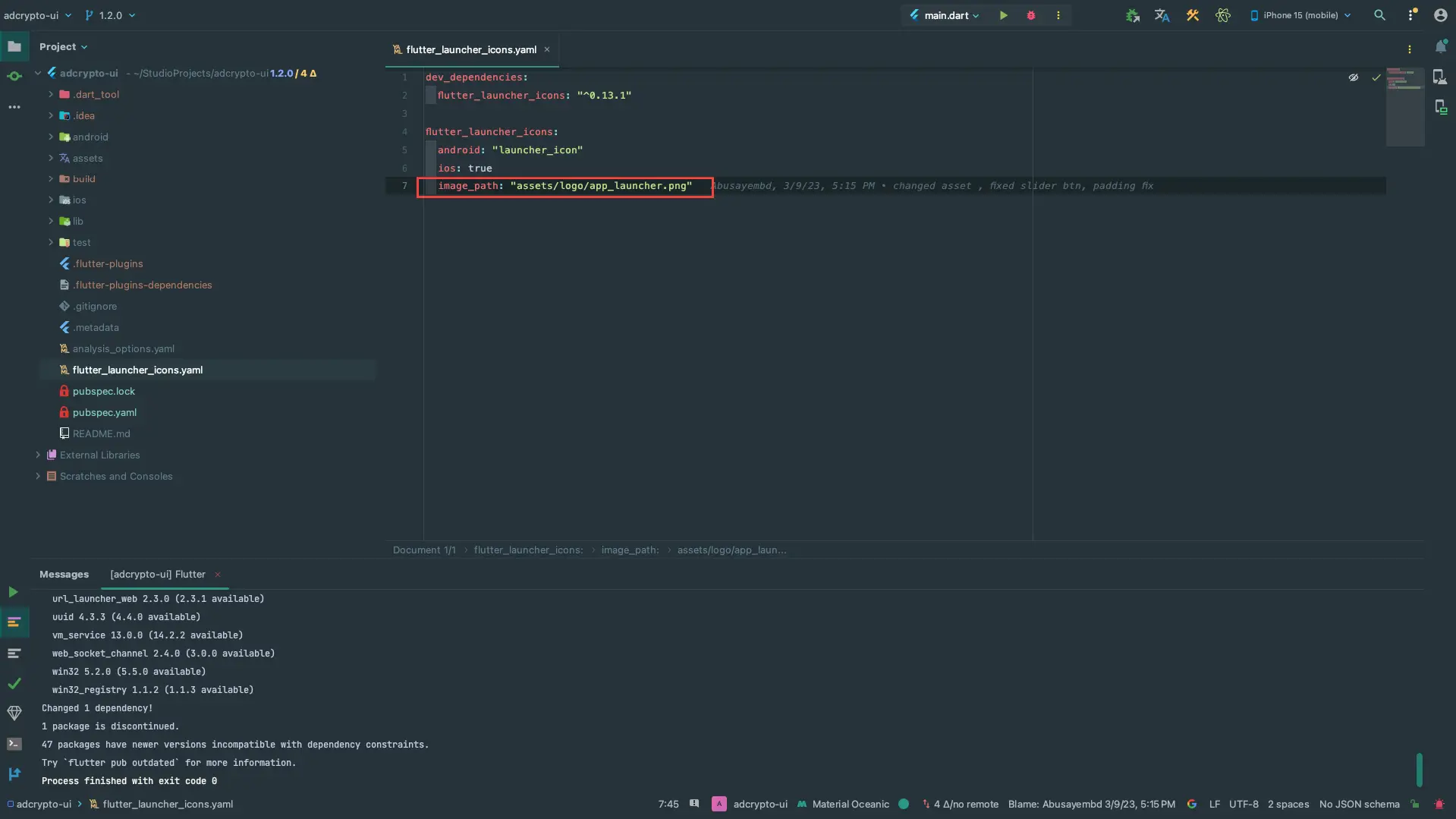Viewport: 1456px width, 819px height.
Task: Open Device Manager icon on right sidebar
Action: click(x=1439, y=77)
